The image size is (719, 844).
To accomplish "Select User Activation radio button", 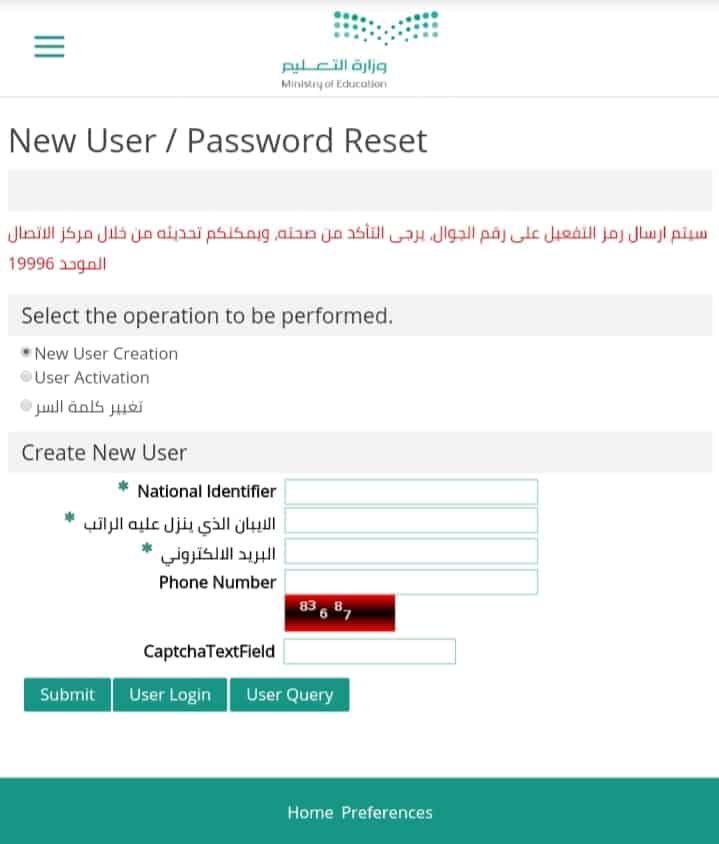I will (25, 376).
